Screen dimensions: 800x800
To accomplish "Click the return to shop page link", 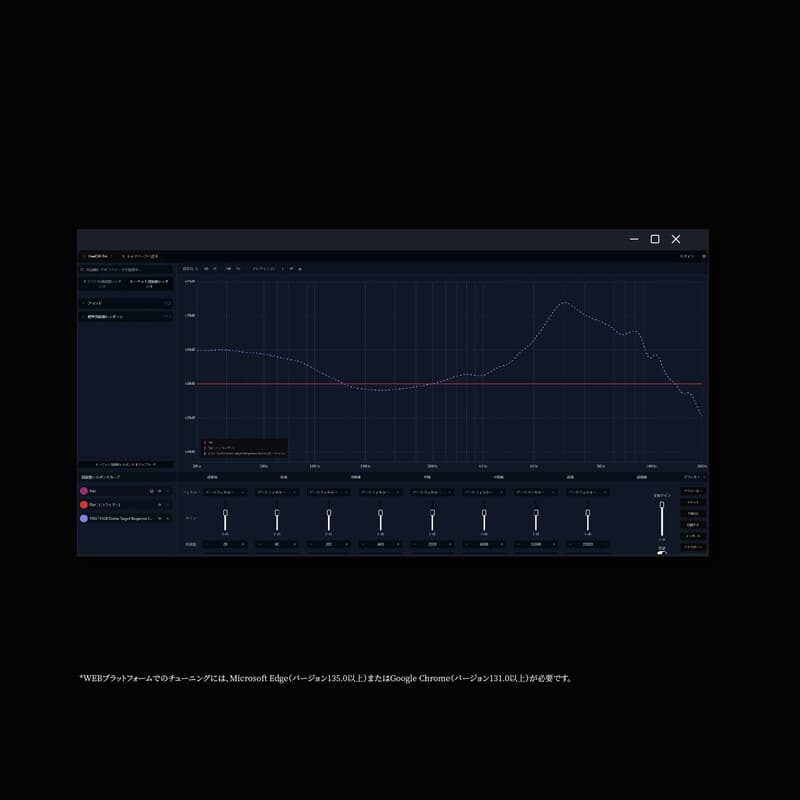I will click(140, 256).
